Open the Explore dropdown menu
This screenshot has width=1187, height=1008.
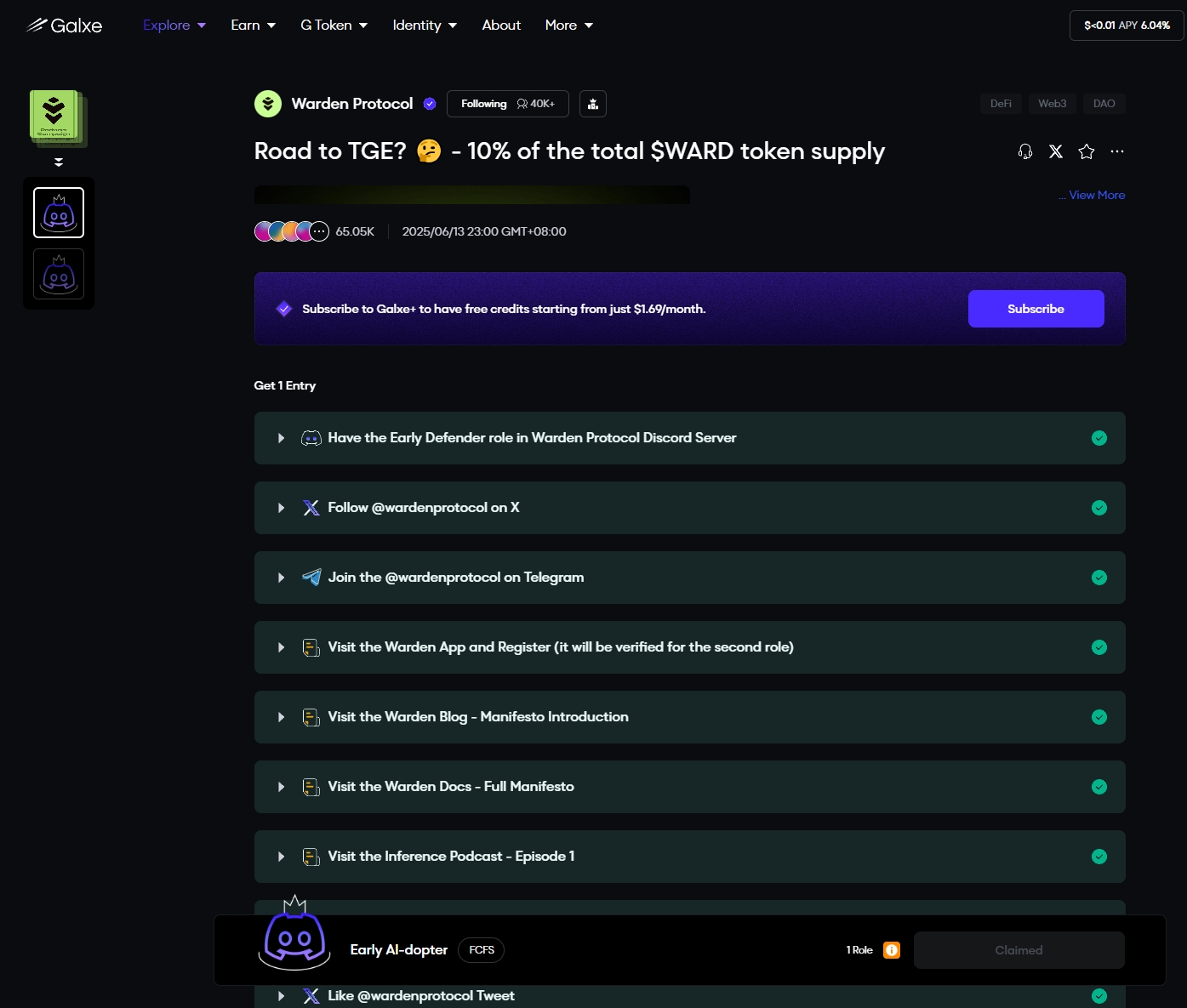coord(174,26)
